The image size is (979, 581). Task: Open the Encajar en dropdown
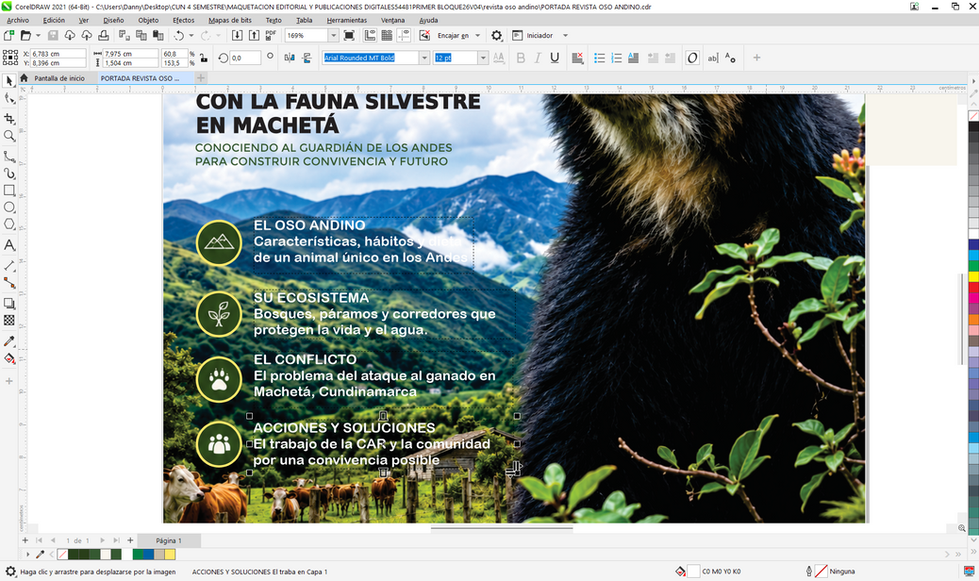pos(478,36)
